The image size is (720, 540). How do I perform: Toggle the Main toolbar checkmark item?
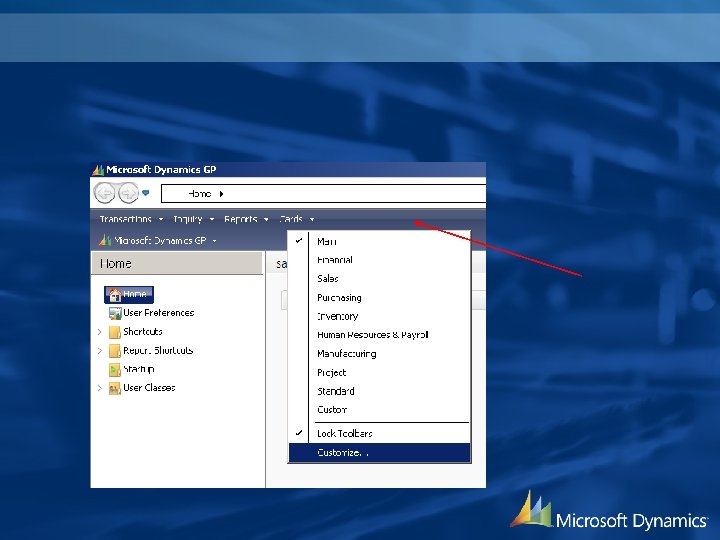coord(379,241)
